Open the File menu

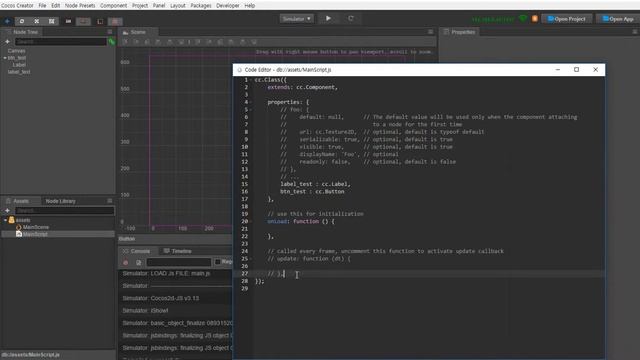click(42, 6)
